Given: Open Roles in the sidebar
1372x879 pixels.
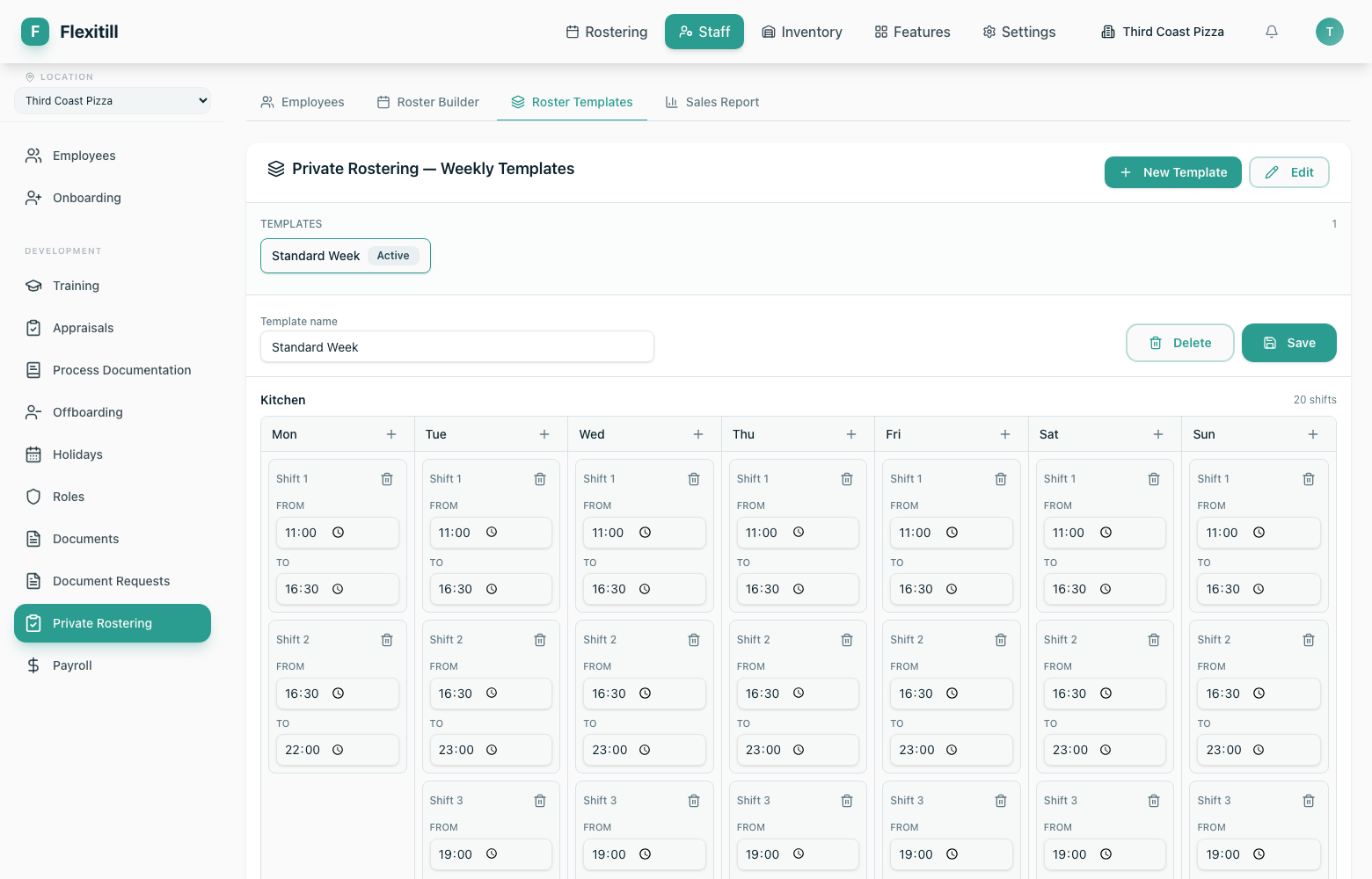Looking at the screenshot, I should 113,497.
